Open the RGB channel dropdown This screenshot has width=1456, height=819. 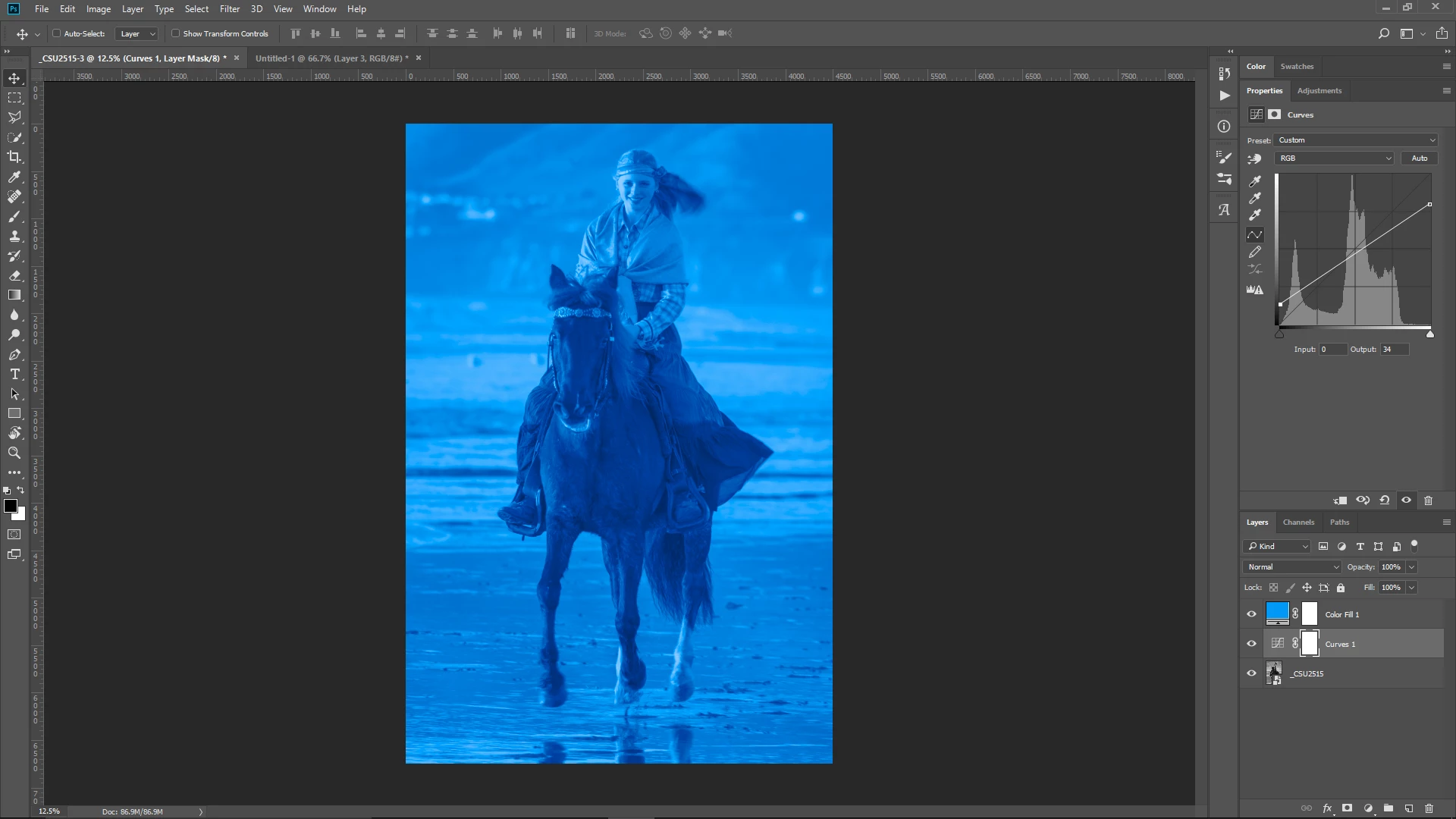click(x=1335, y=158)
